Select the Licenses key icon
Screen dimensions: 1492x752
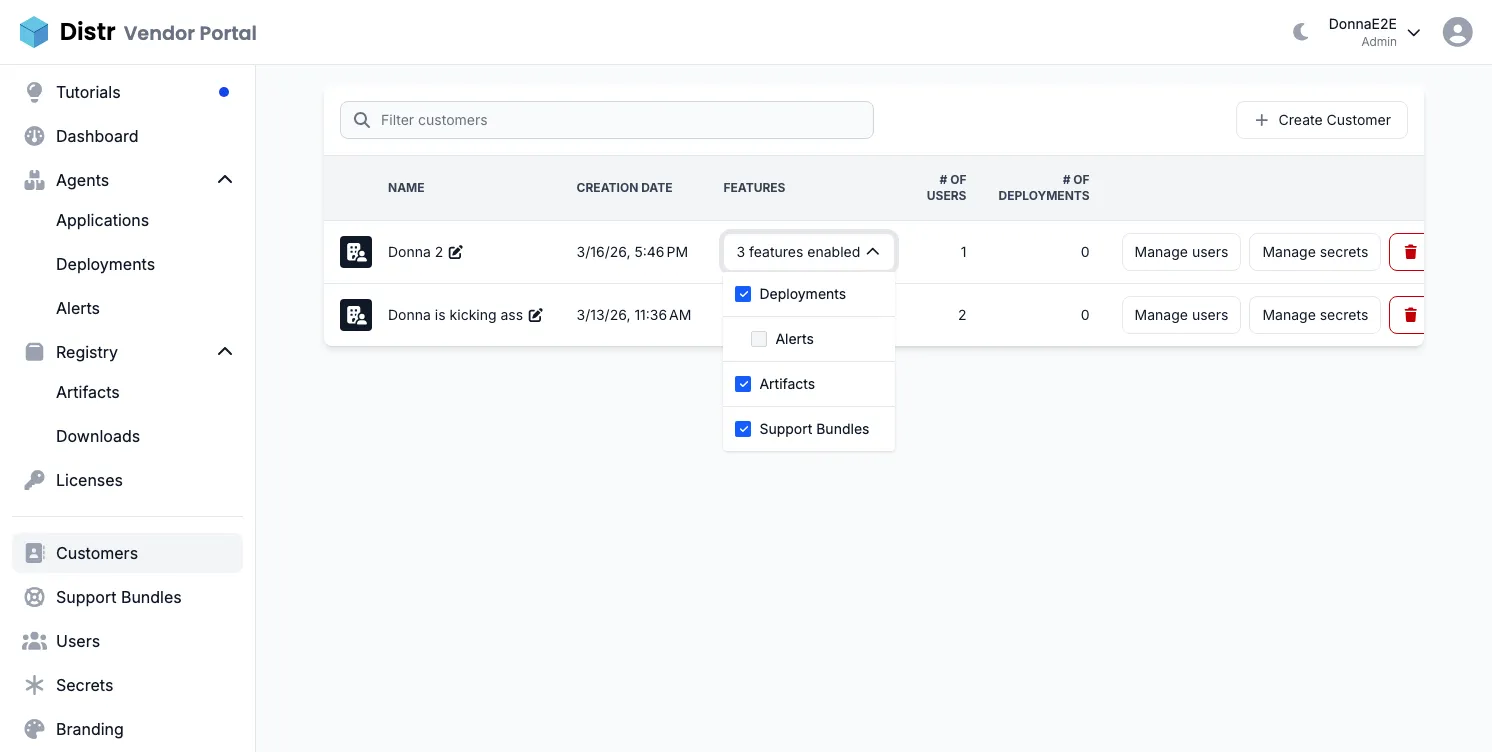(x=34, y=480)
